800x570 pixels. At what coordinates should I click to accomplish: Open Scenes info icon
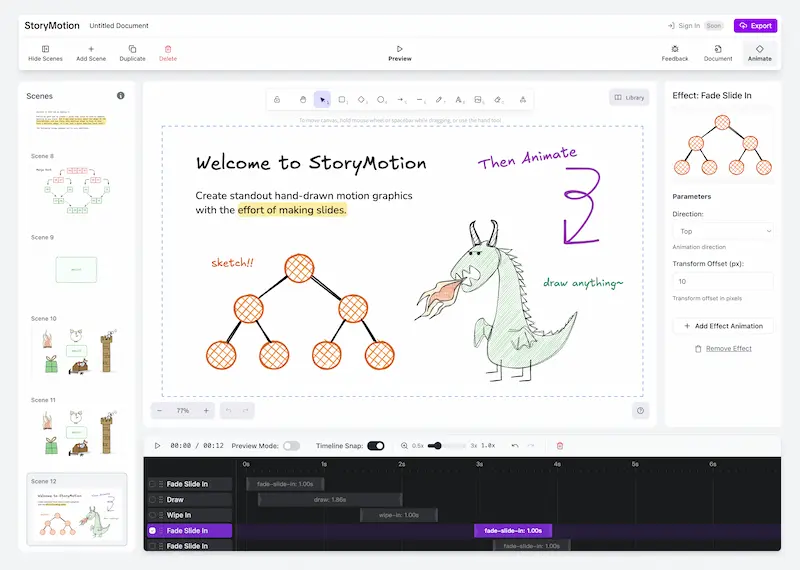(x=120, y=95)
